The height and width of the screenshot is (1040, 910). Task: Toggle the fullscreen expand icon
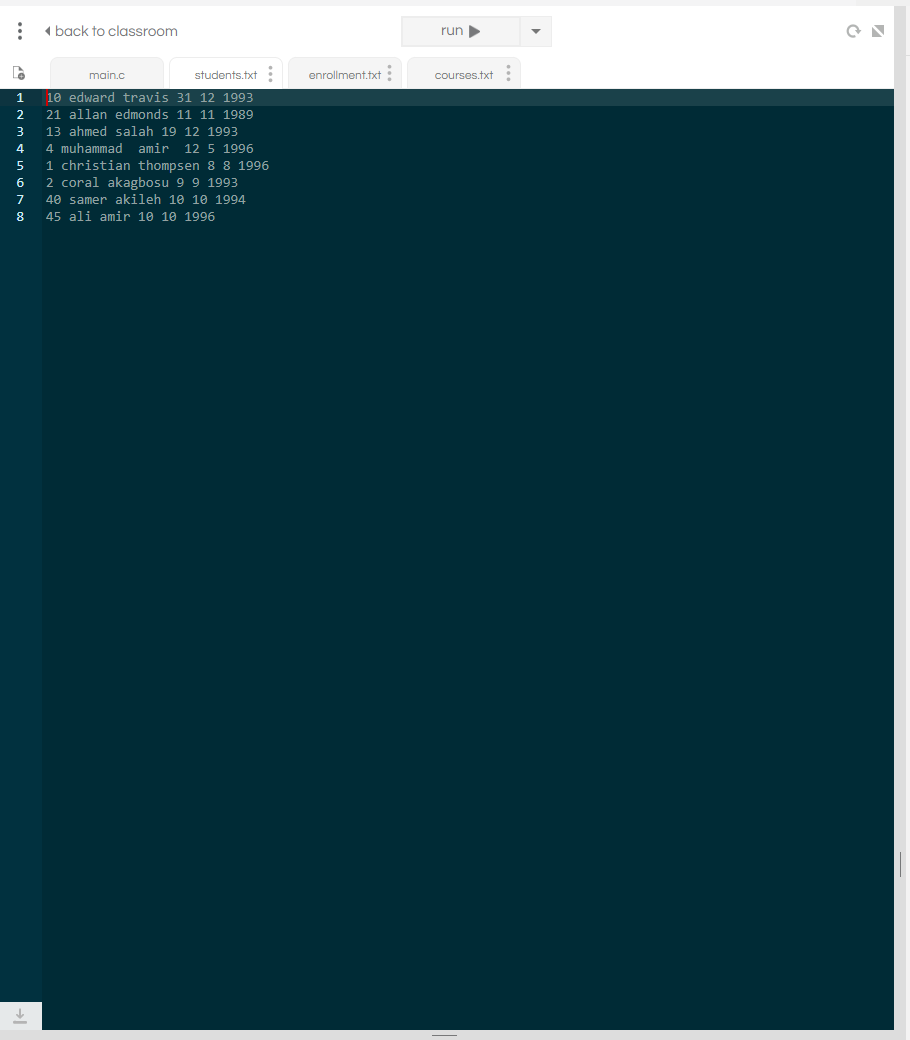coord(878,31)
